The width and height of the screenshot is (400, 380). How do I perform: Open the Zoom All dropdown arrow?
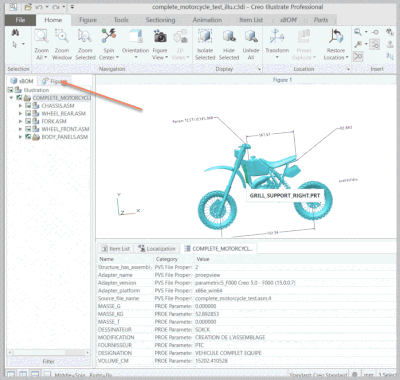[46, 58]
